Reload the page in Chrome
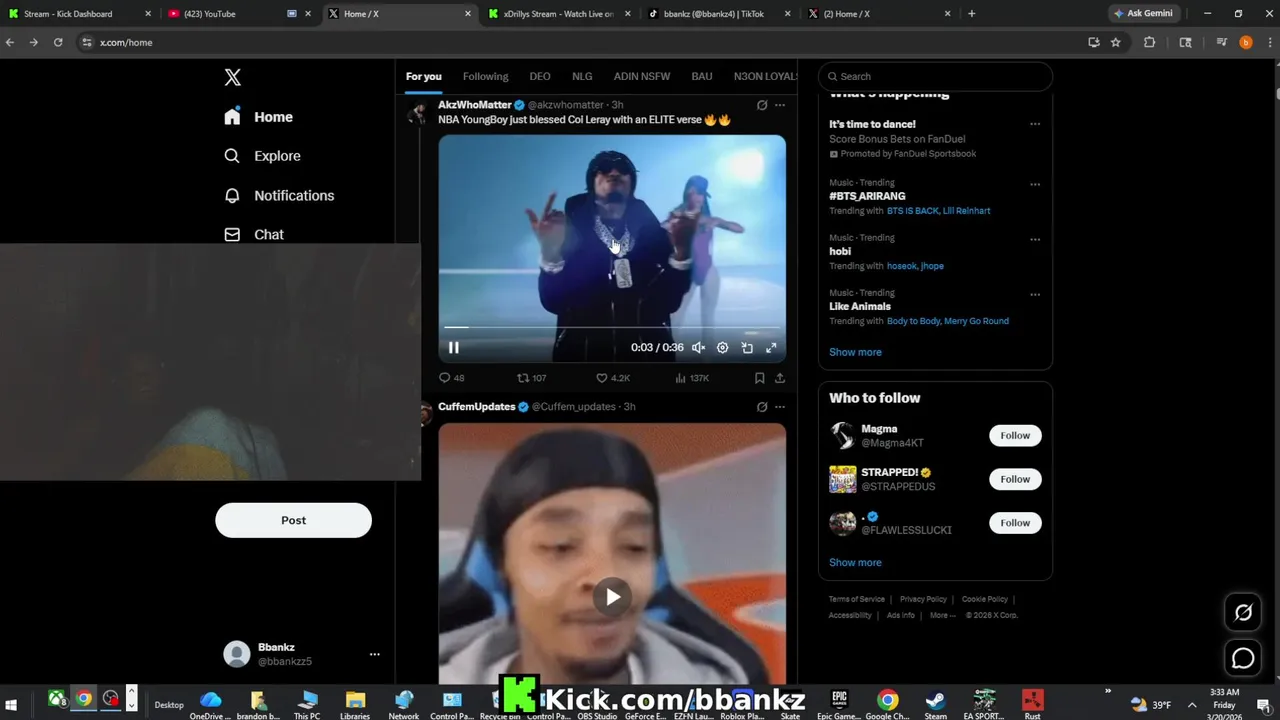 point(58,42)
